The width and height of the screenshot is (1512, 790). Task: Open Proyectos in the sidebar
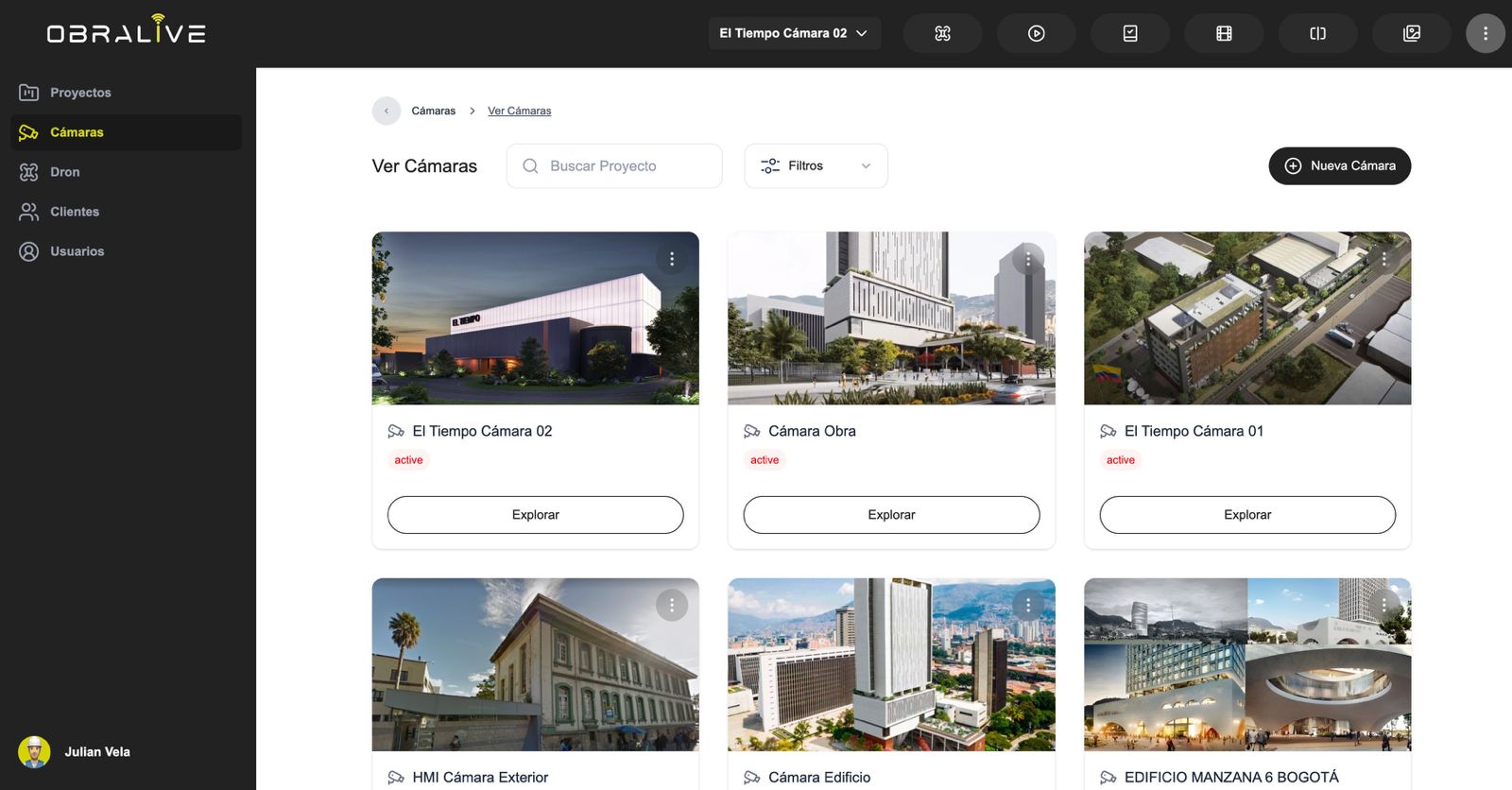pyautogui.click(x=80, y=93)
